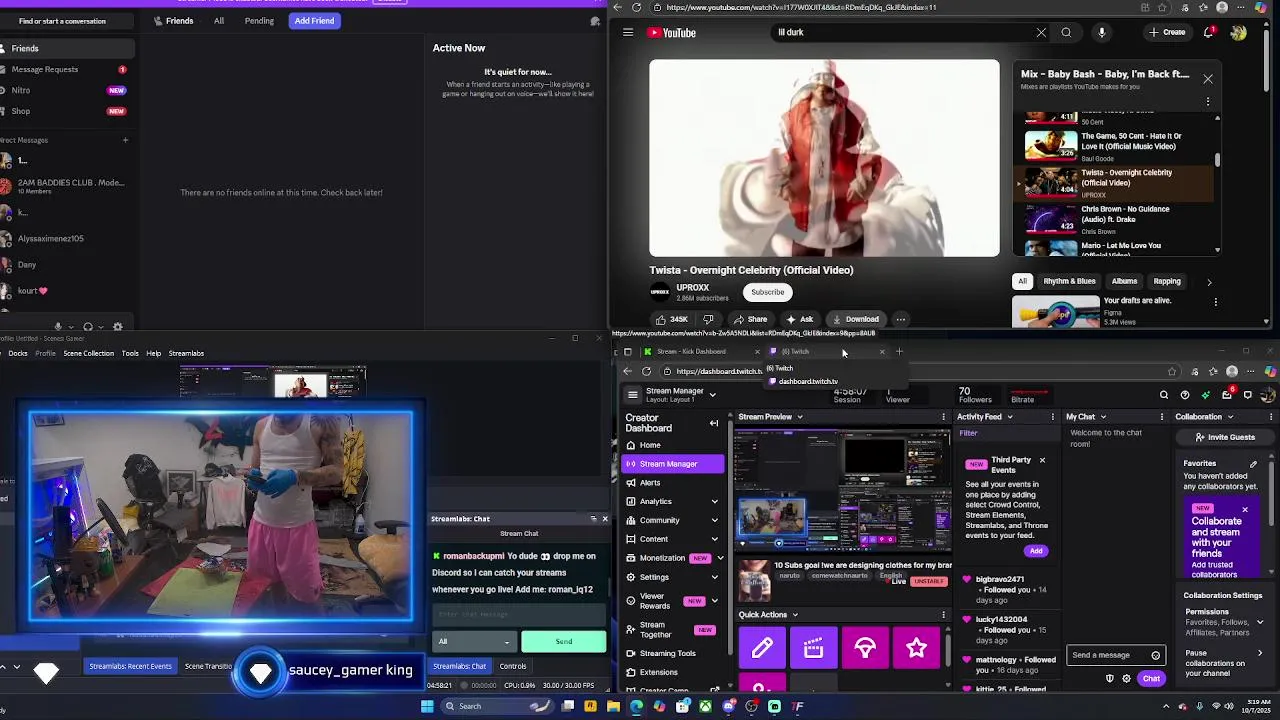
Task: Click the clapperboard clip Quick Action tile
Action: click(813, 648)
